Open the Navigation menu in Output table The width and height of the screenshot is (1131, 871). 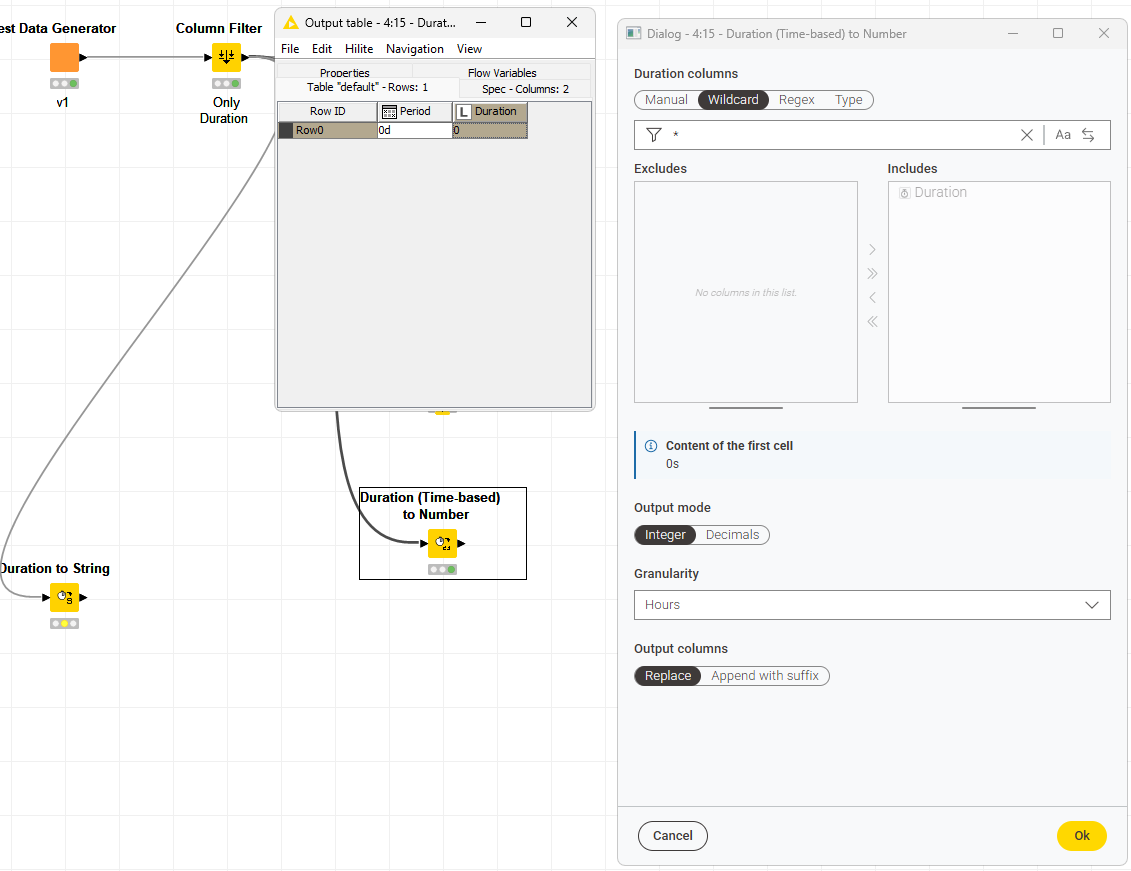tap(414, 49)
